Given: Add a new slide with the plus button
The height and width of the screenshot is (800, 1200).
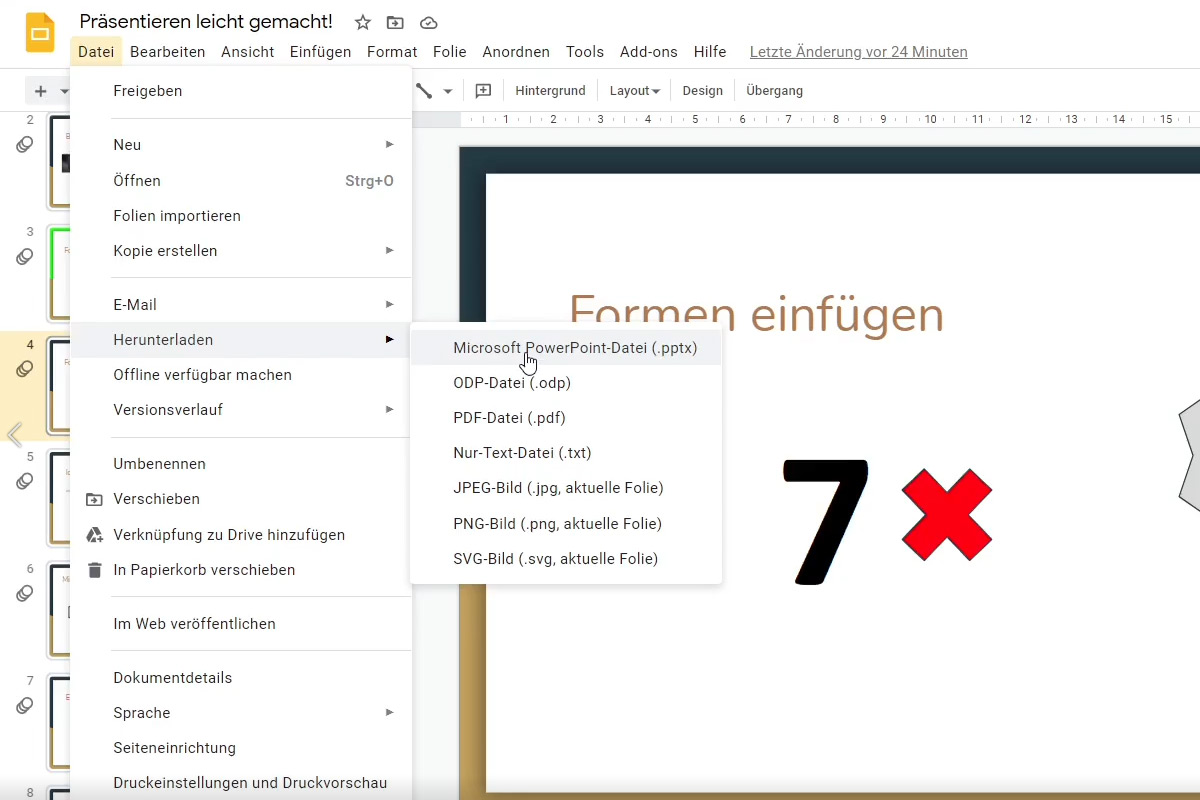Looking at the screenshot, I should (x=41, y=91).
